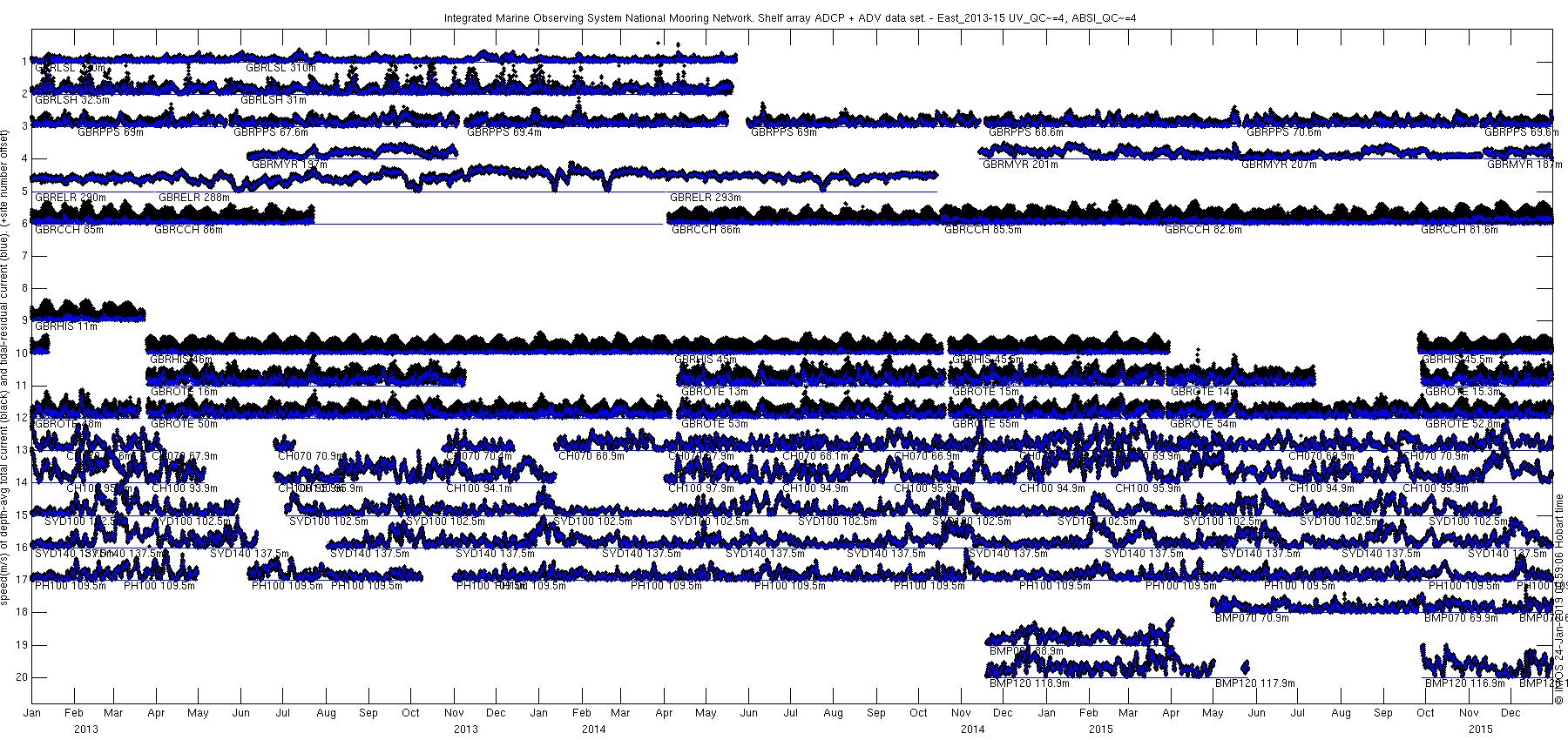
Task: Click the 'BMP070 69.9m' label
Action: [1461, 618]
